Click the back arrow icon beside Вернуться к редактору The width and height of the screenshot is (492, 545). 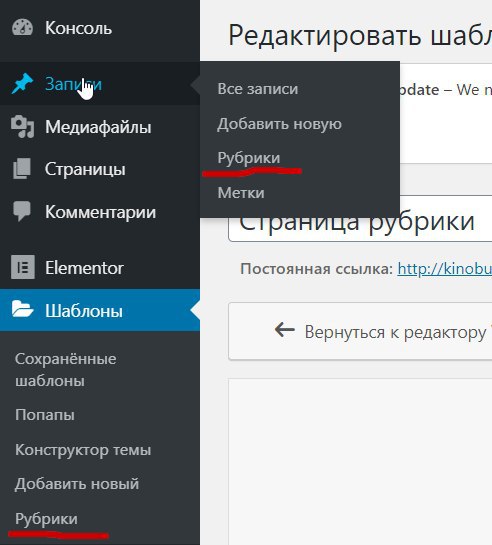point(285,329)
